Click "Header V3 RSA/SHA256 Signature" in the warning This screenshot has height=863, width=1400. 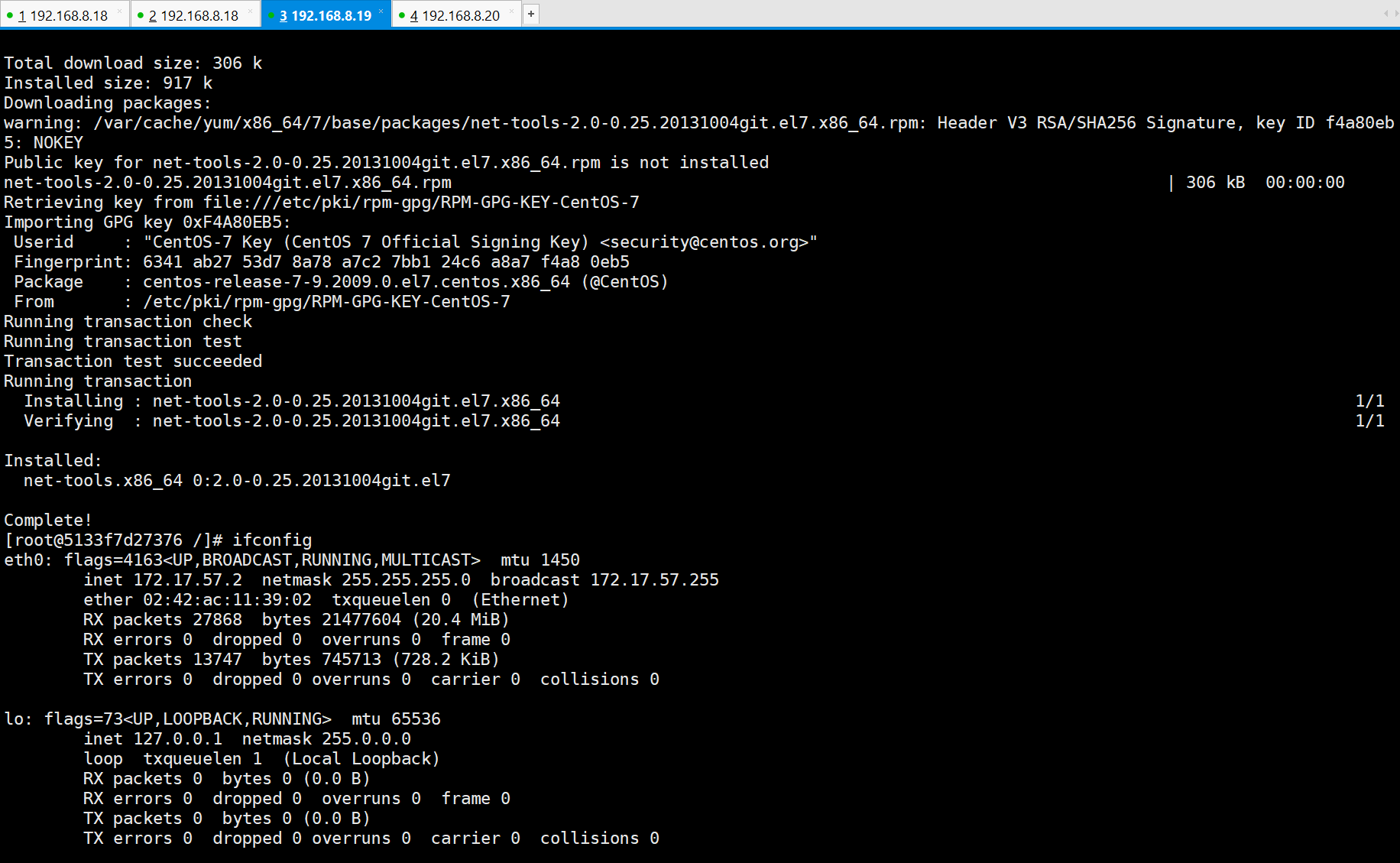click(1087, 123)
